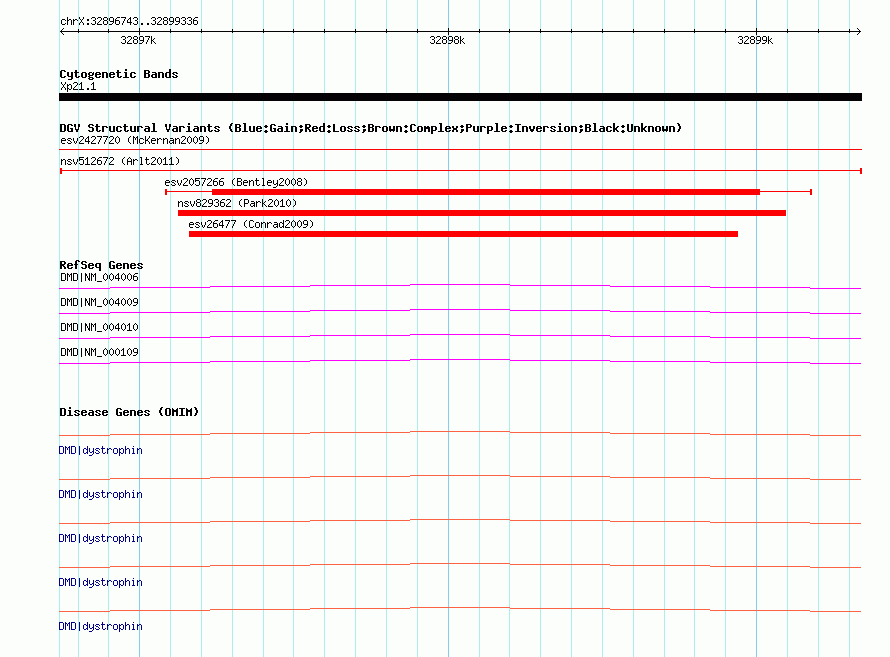The width and height of the screenshot is (890, 657).
Task: Click the thick red bar of esv2057266
Action: coord(486,192)
